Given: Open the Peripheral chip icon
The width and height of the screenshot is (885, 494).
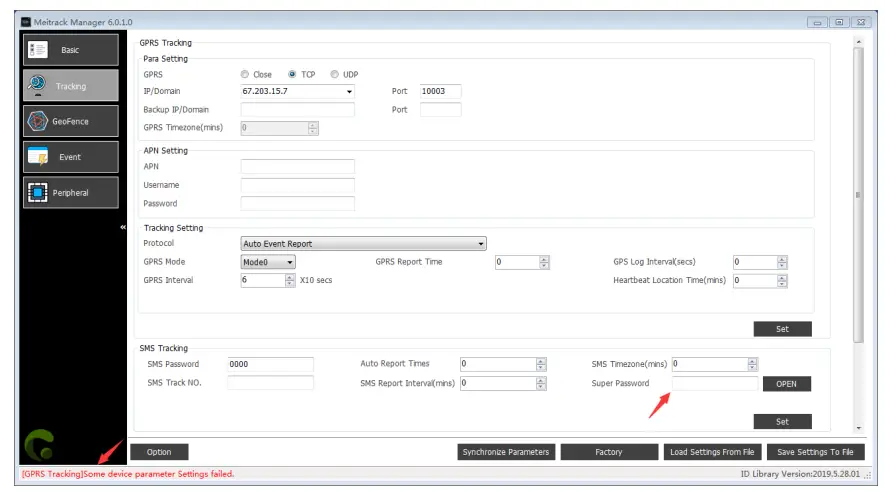Looking at the screenshot, I should [37, 193].
